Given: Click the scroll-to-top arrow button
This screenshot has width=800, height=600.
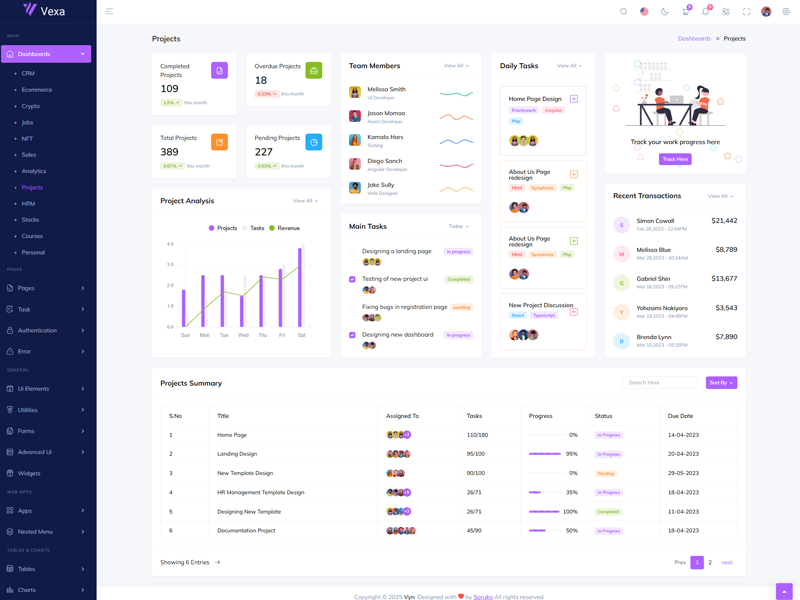Looking at the screenshot, I should click(x=784, y=591).
